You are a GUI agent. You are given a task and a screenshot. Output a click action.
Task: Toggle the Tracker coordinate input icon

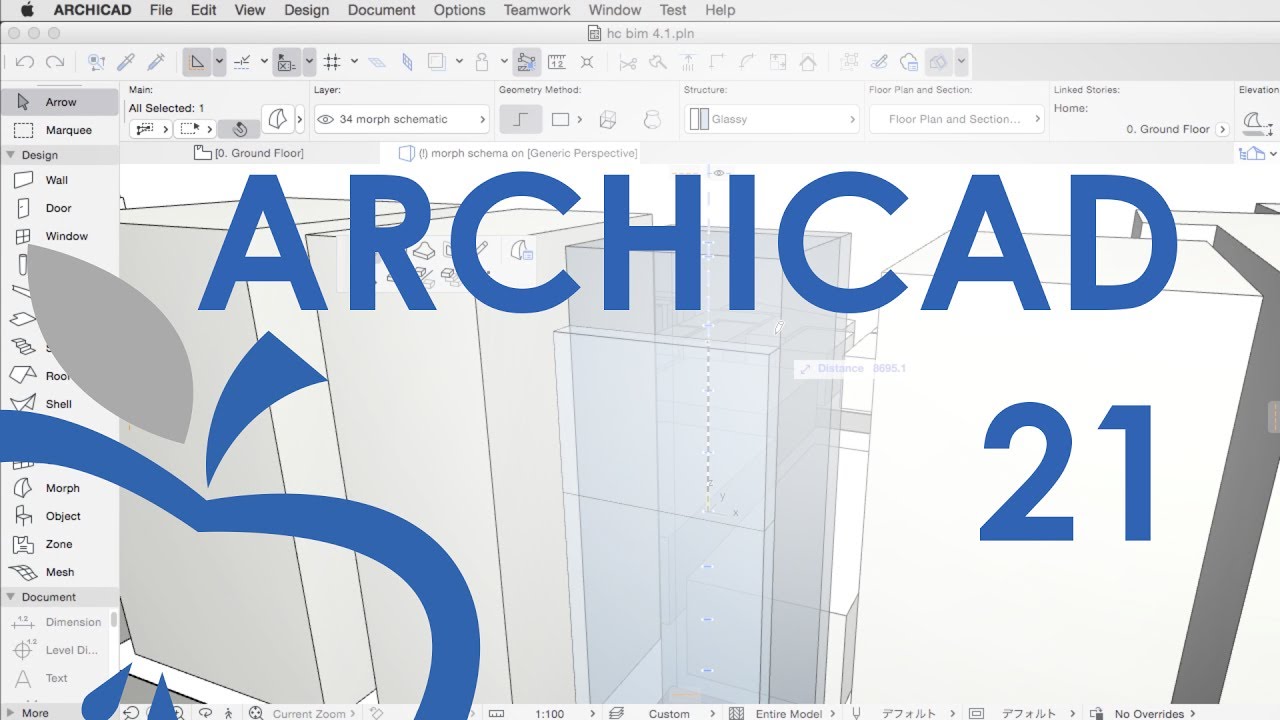point(287,62)
